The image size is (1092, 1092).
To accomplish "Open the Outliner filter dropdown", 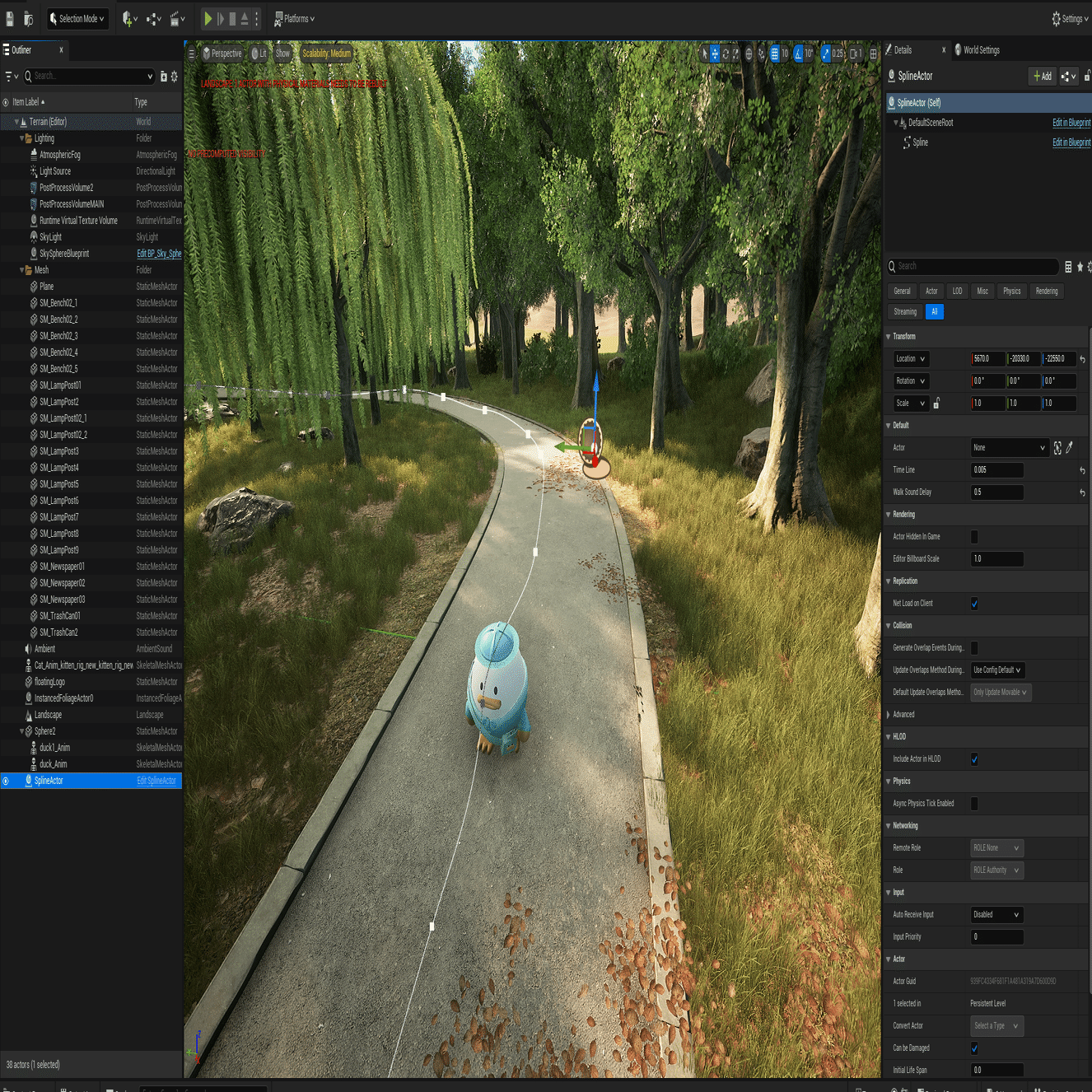I will [x=11, y=77].
